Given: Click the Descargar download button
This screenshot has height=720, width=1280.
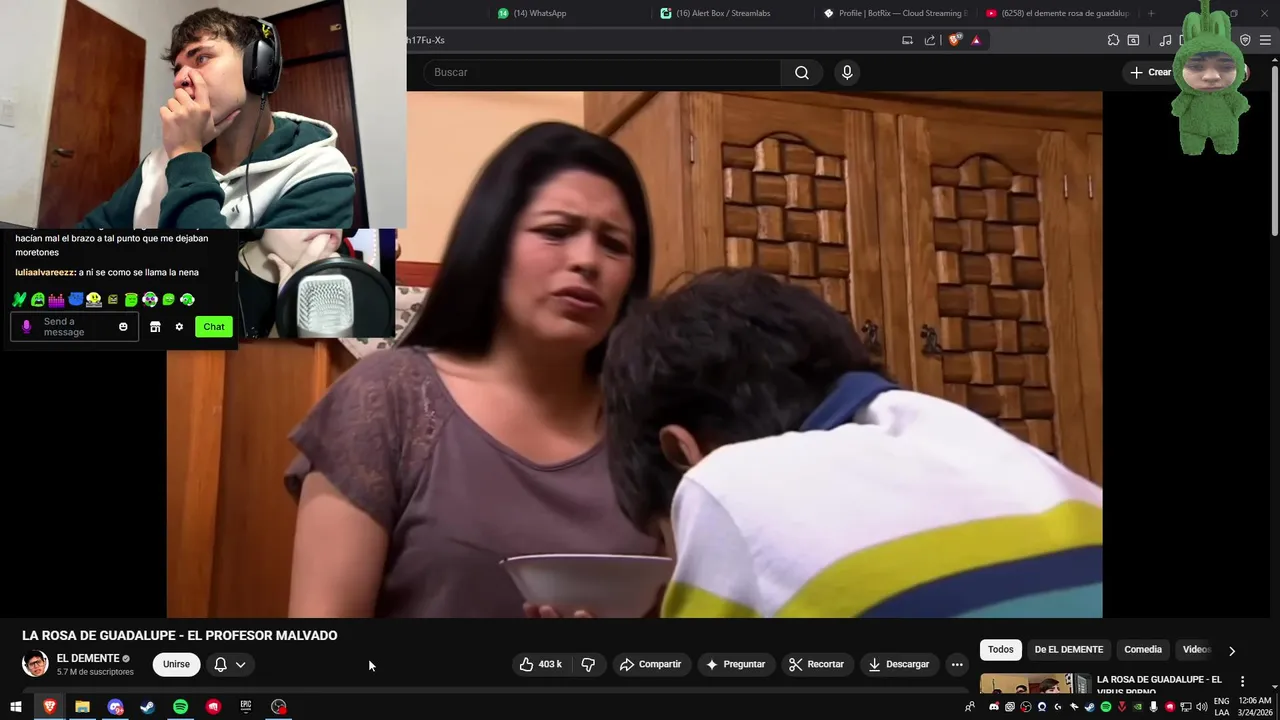Looking at the screenshot, I should point(899,664).
